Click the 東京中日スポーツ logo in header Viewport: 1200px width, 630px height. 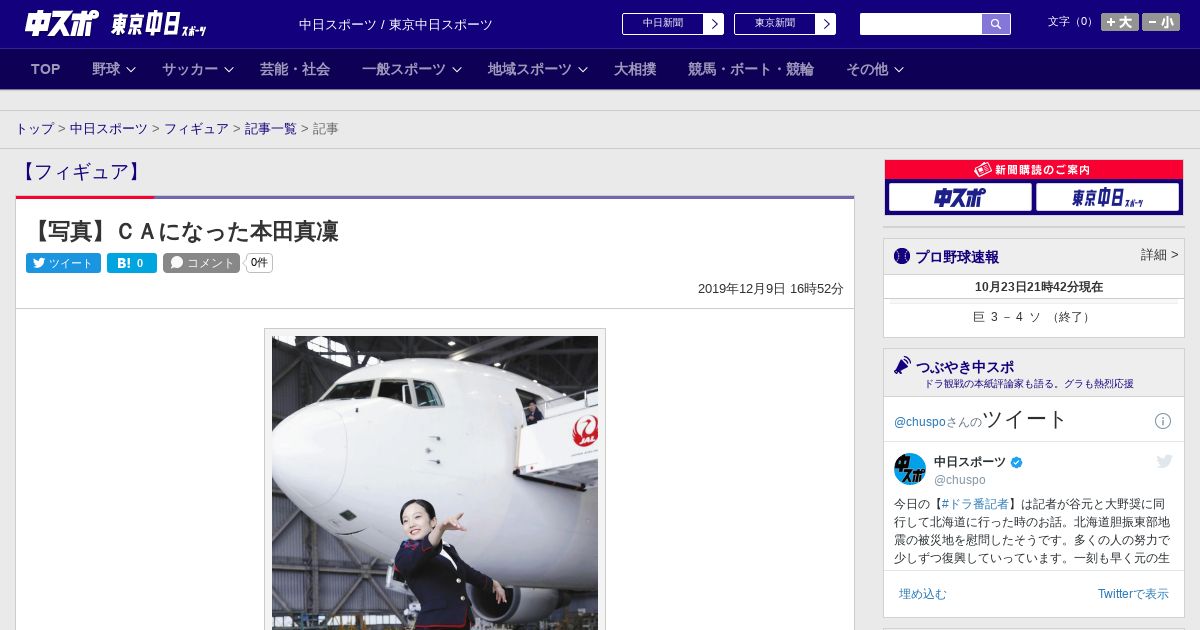(x=158, y=24)
